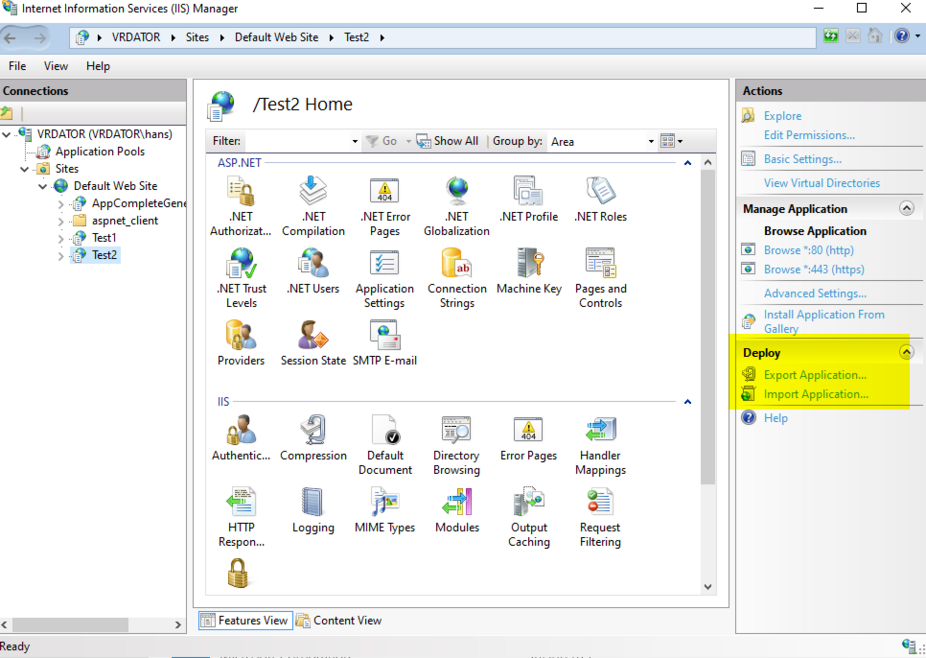Open .NET Globalization settings
Viewport: 926px width, 658px height.
coord(457,206)
